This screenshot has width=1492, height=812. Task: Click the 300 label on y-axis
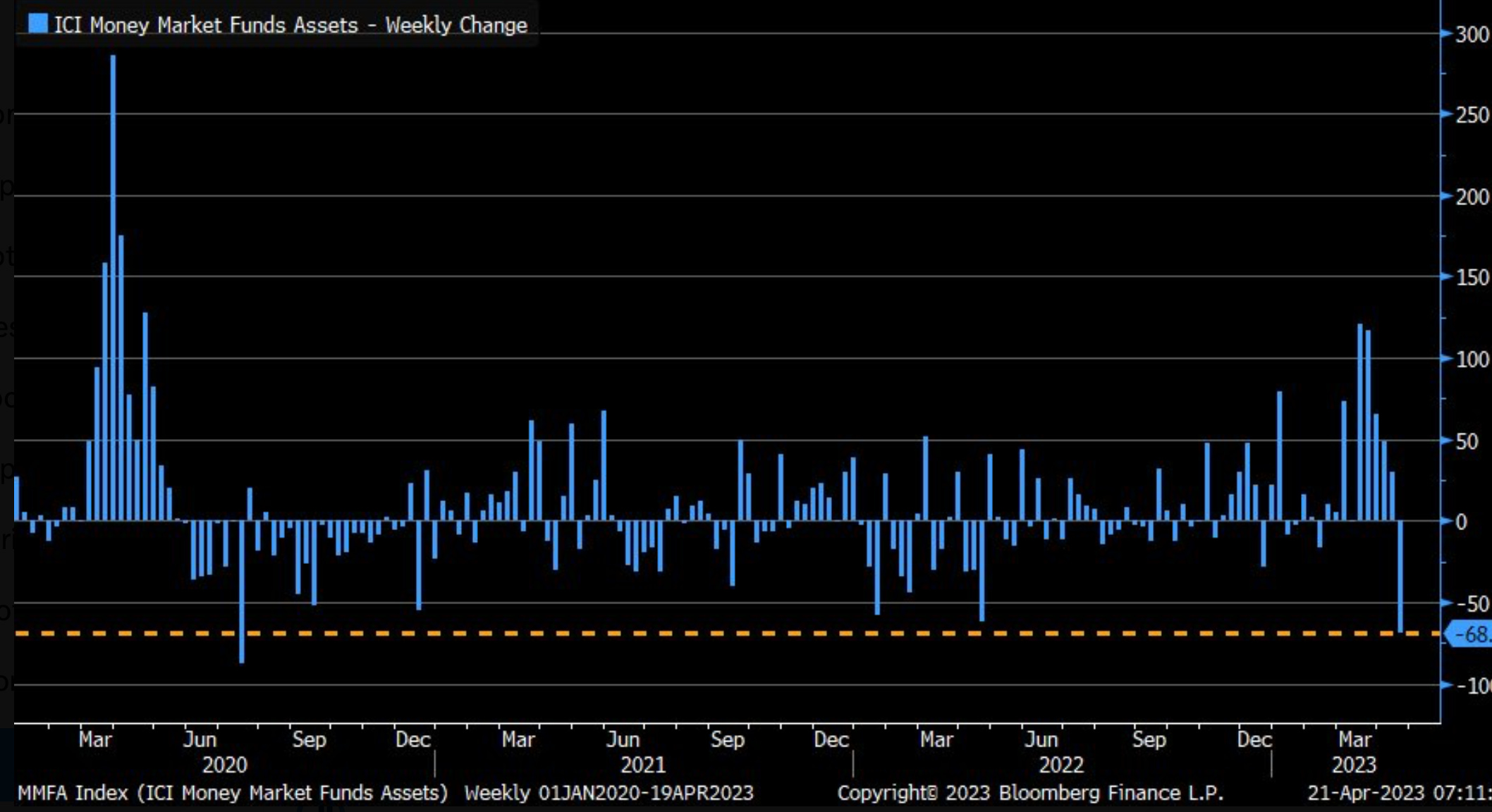(x=1472, y=34)
